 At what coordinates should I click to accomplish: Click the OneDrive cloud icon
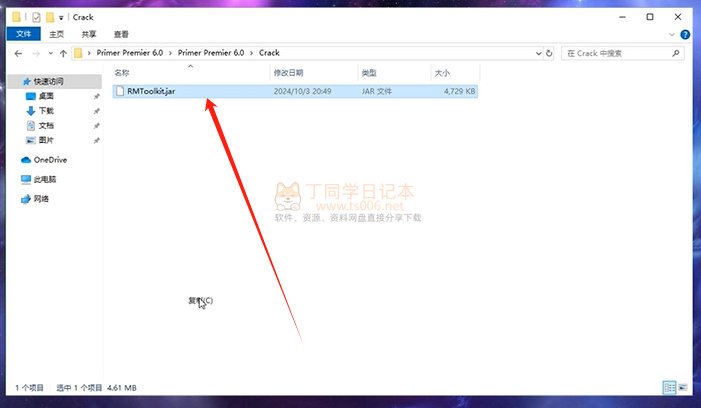(26, 160)
